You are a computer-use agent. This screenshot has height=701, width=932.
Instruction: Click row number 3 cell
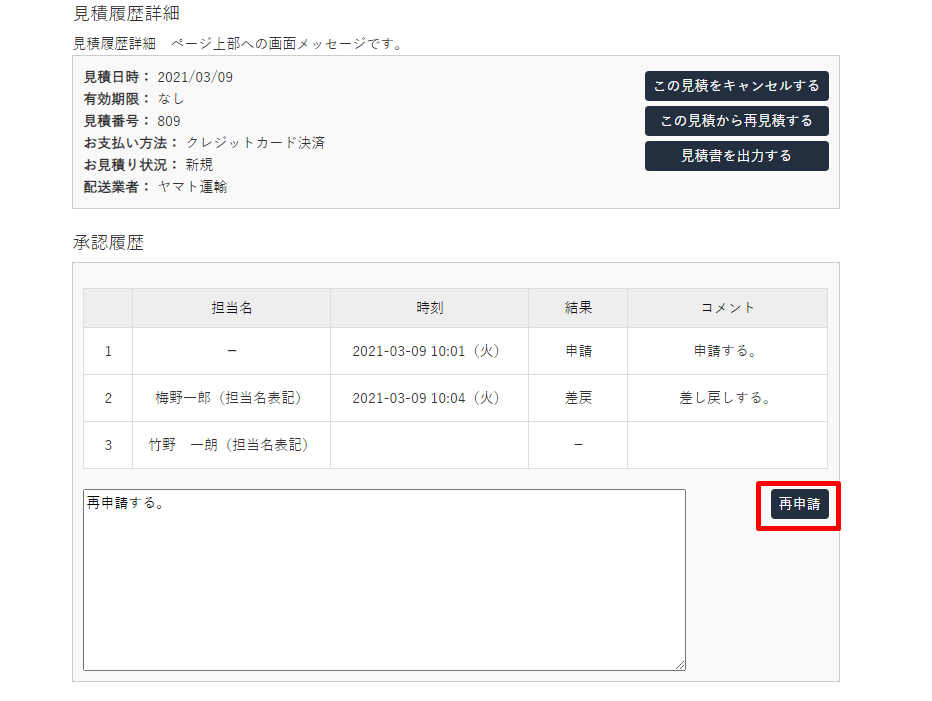108,445
